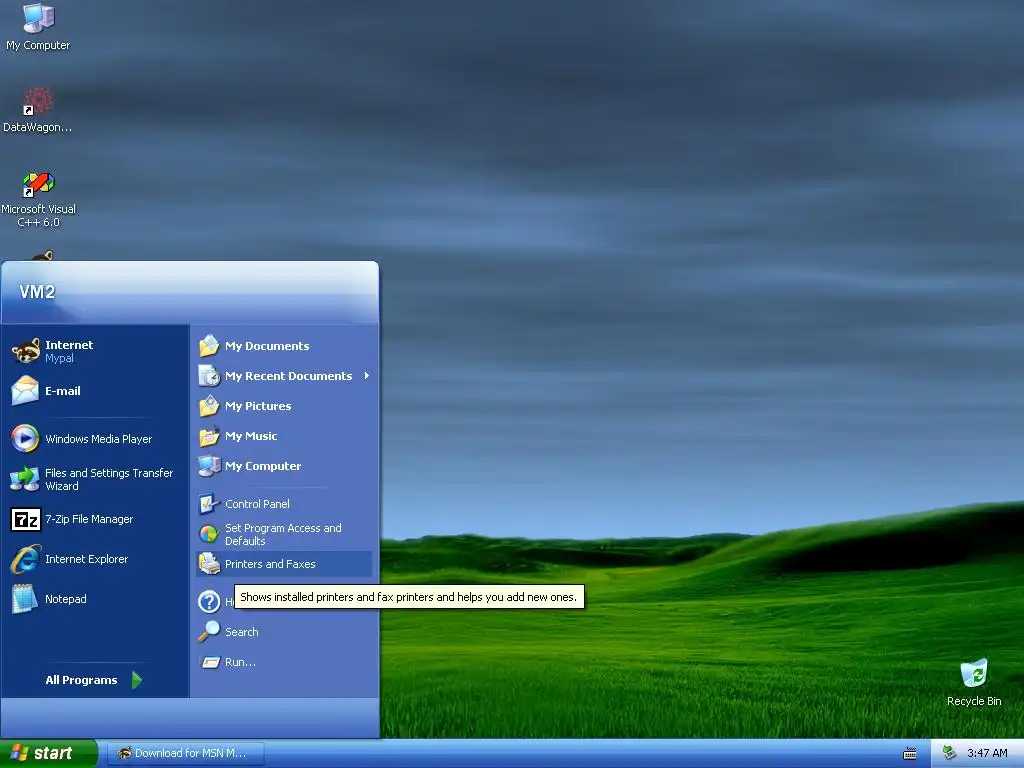Click the Search magnifying glass icon
Screen dimensions: 1024x768
pyautogui.click(x=209, y=632)
